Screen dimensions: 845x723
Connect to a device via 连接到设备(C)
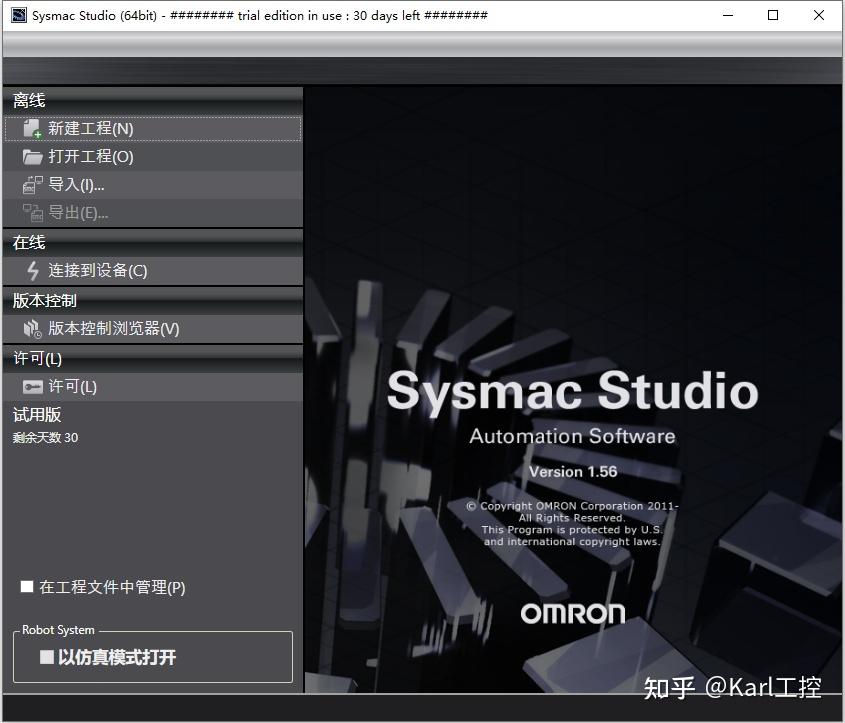(95, 271)
